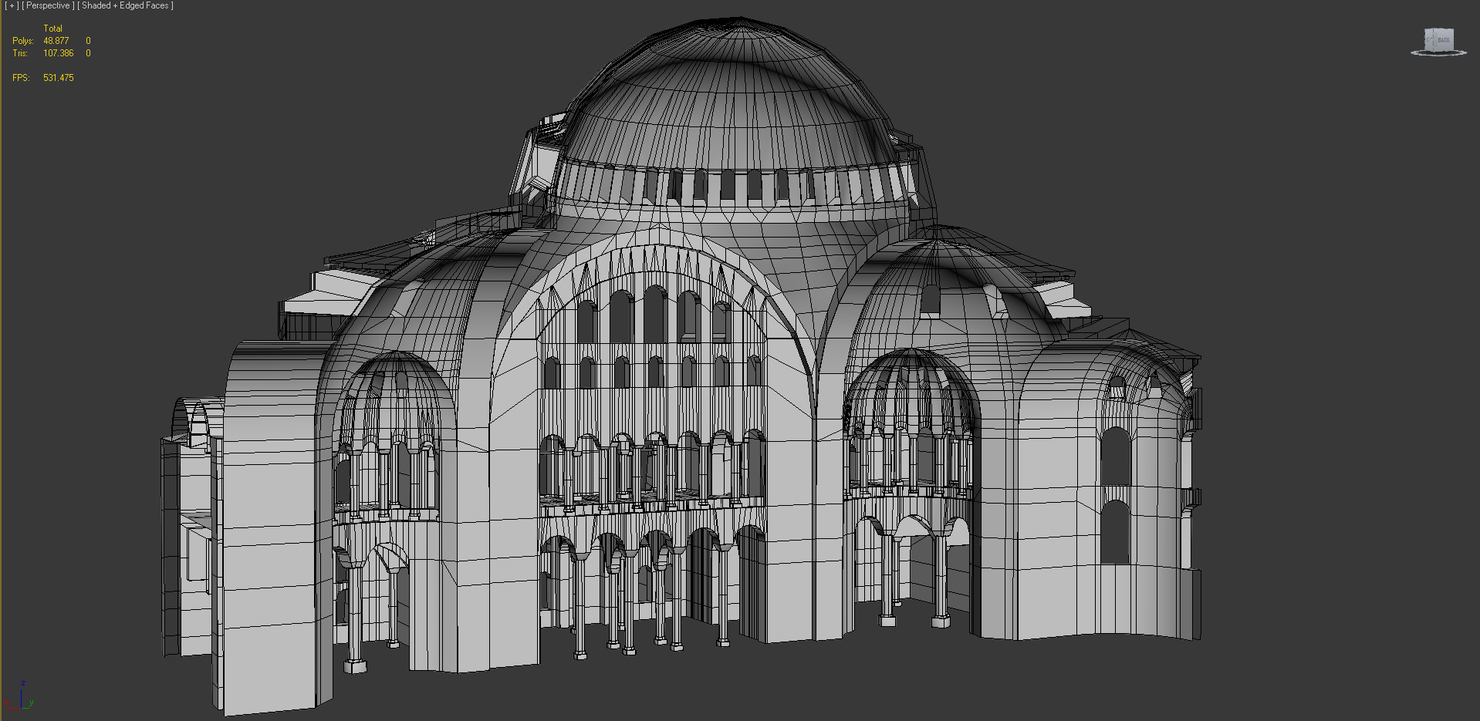Click the Total column header in statistics
This screenshot has height=721, width=1480.
51,28
